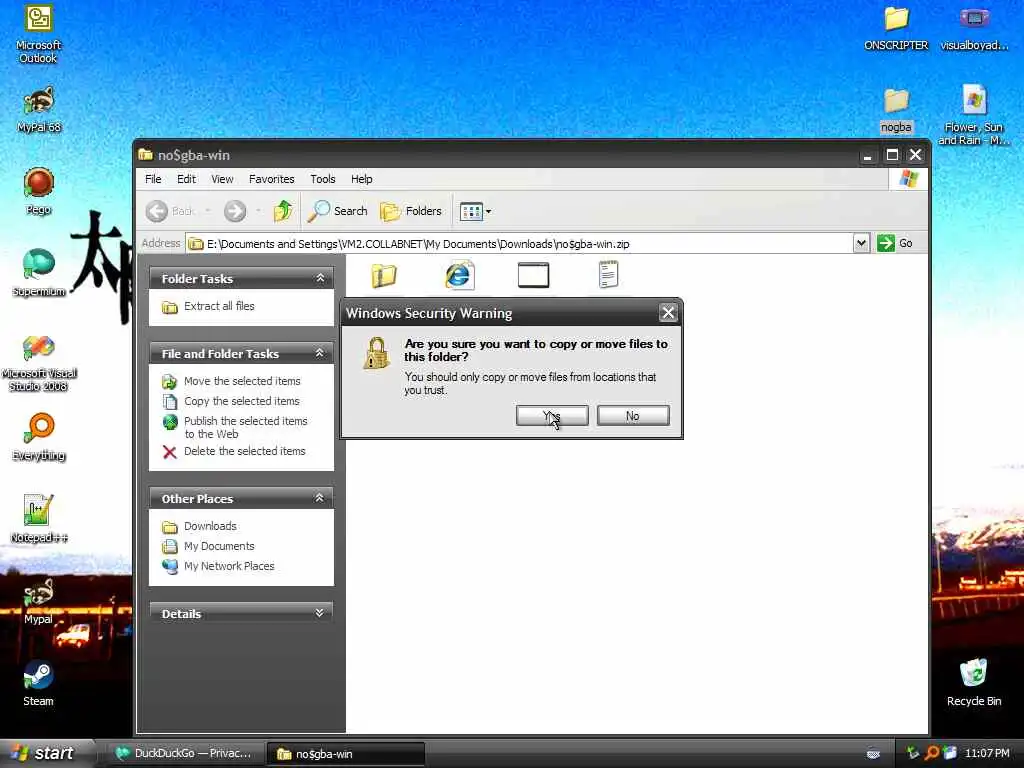Click the address bar path field
The image size is (1024, 768).
click(x=519, y=244)
